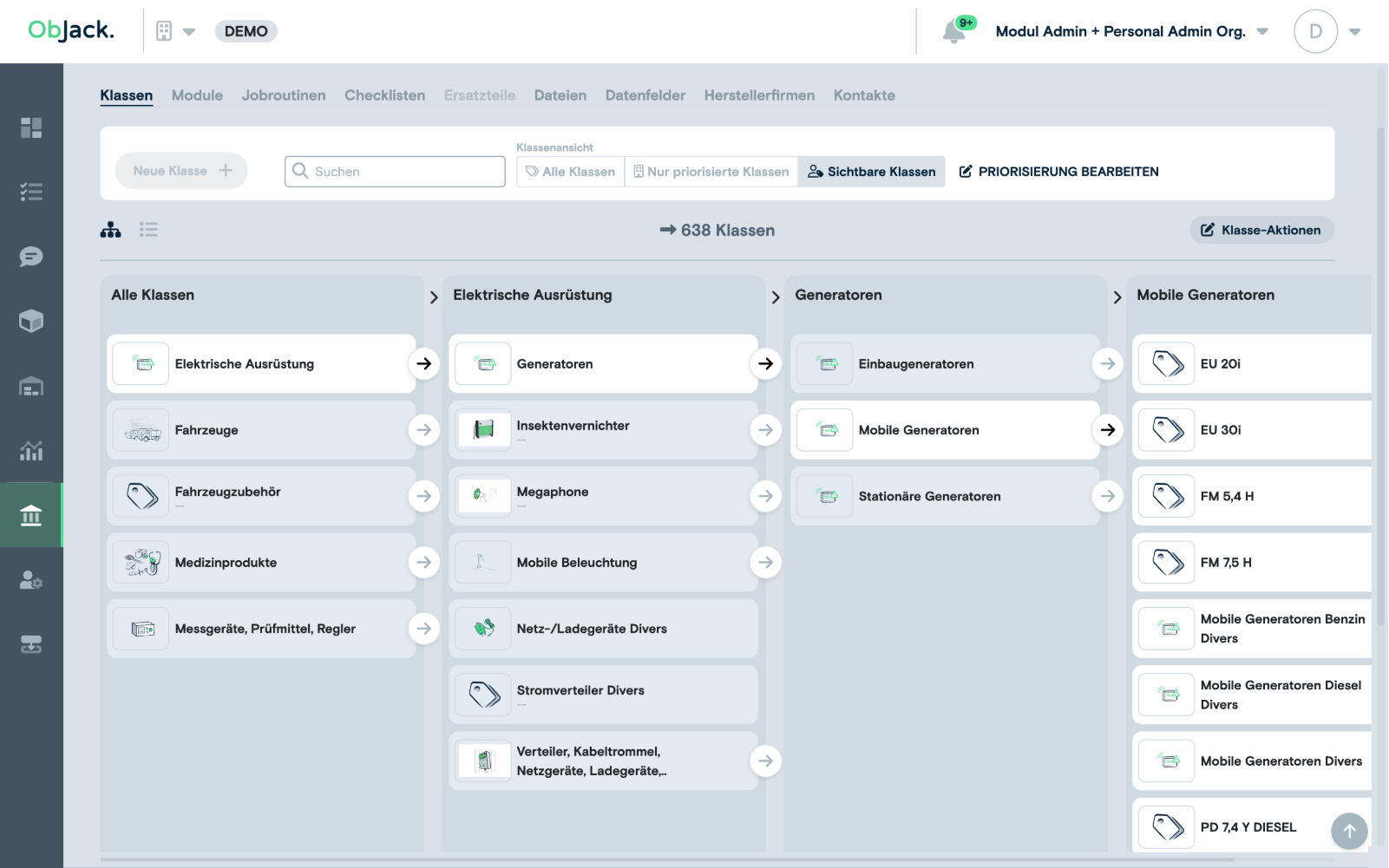Open the notifications bell with 9+ badge
Viewport: 1389px width, 868px height.
point(954,29)
